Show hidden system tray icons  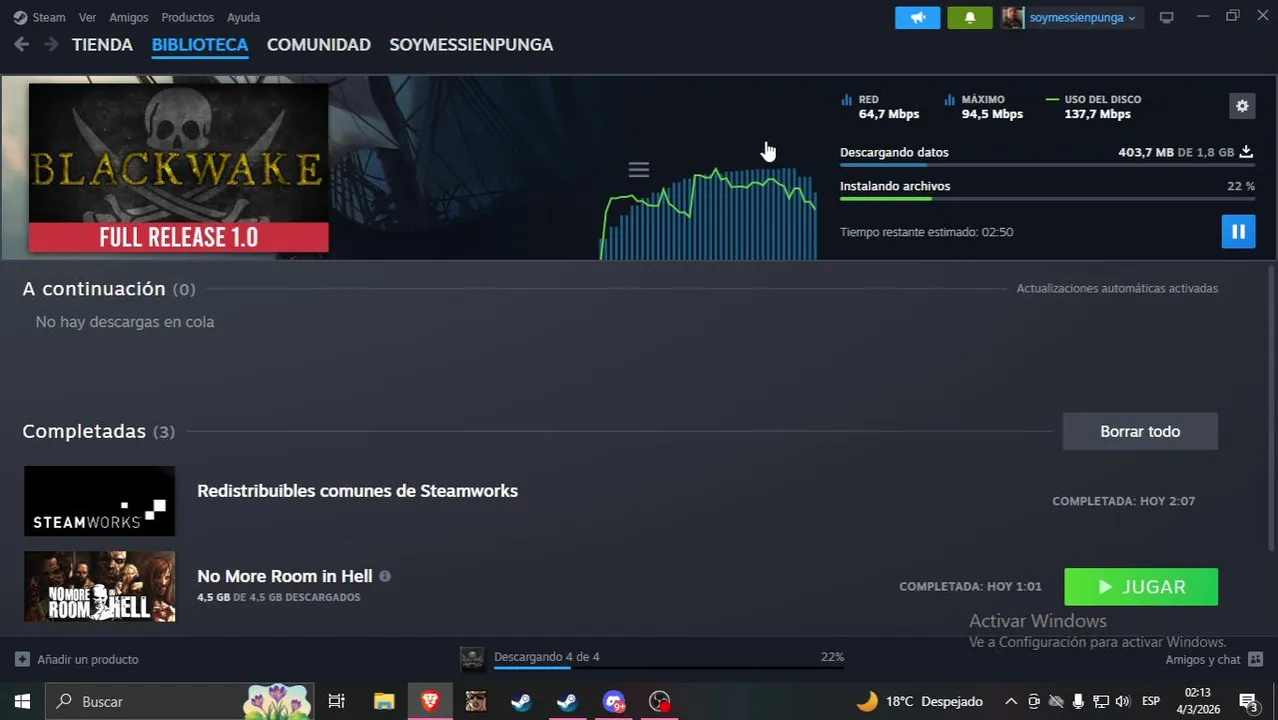pyautogui.click(x=1011, y=701)
